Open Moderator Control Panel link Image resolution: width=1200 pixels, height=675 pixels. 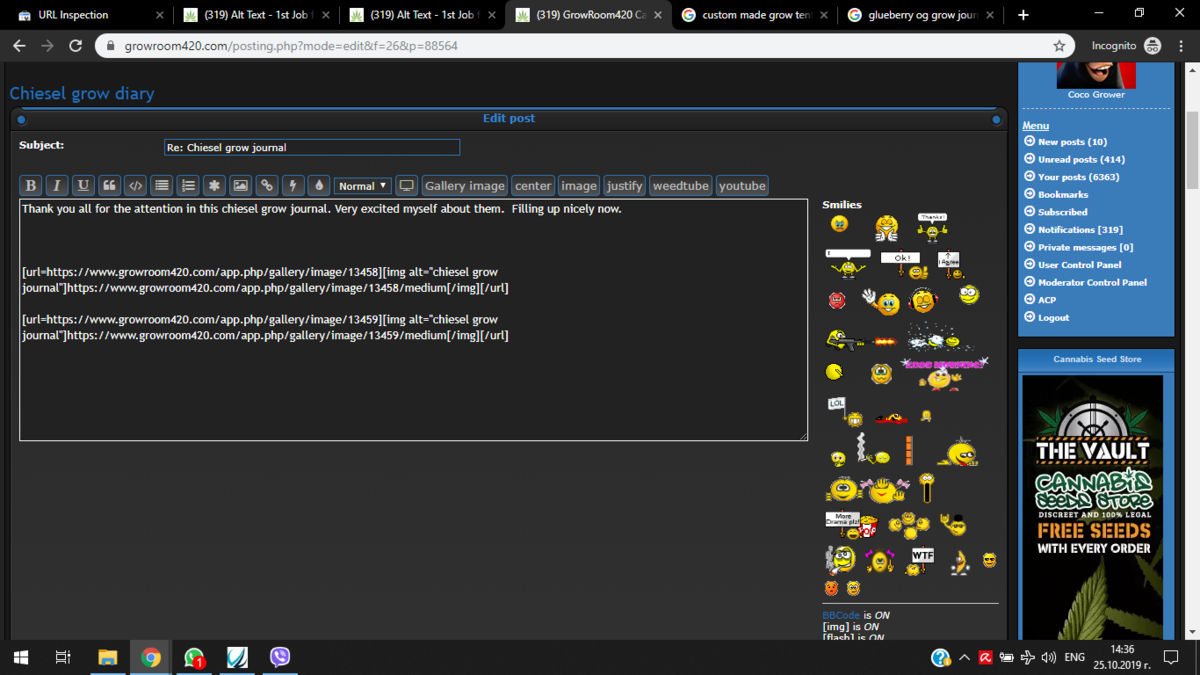tap(1092, 282)
